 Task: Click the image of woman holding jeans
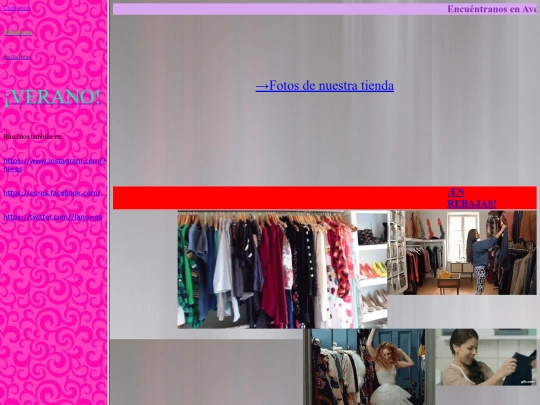click(x=486, y=357)
